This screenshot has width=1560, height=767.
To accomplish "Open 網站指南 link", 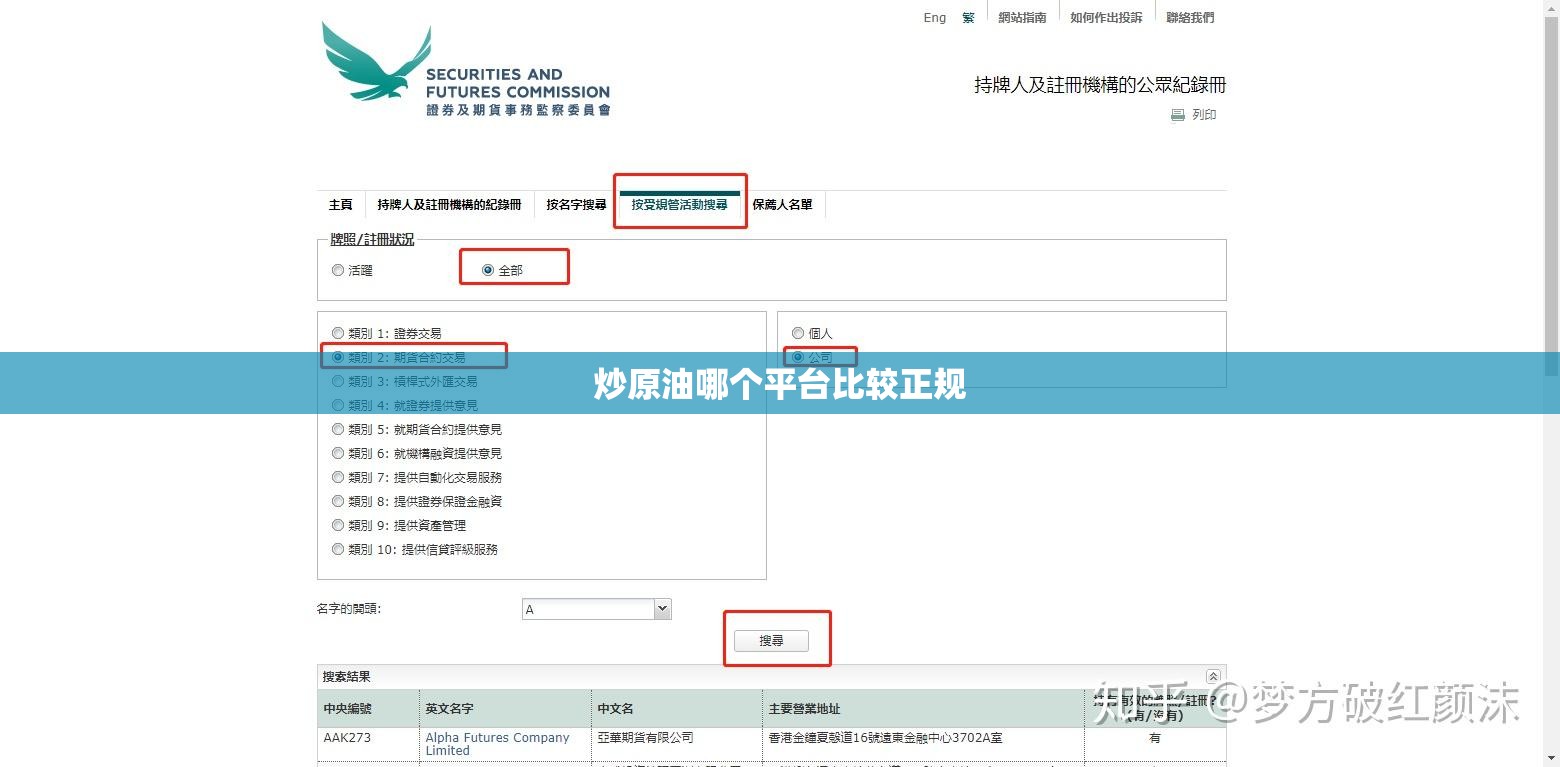I will (1022, 17).
